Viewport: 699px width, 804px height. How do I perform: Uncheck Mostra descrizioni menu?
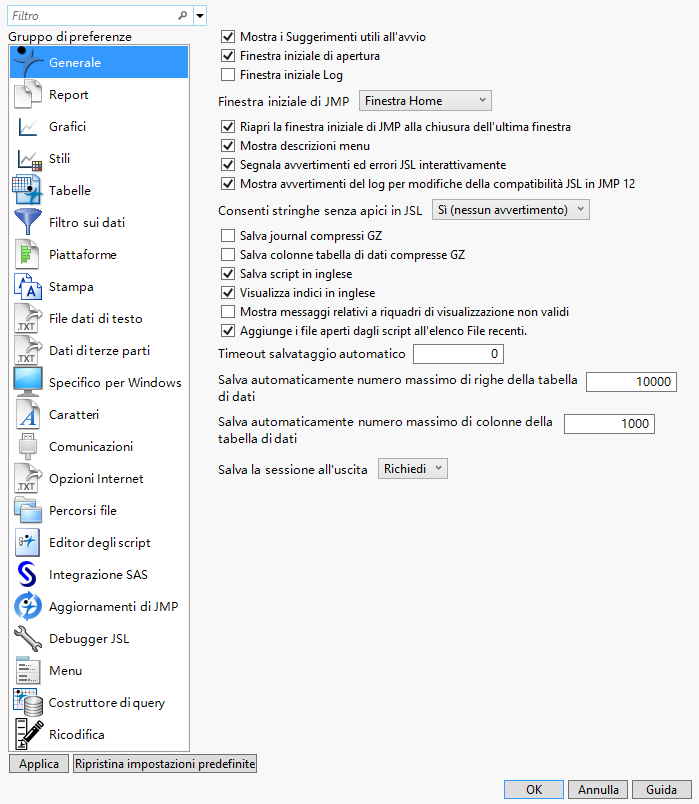tap(228, 146)
